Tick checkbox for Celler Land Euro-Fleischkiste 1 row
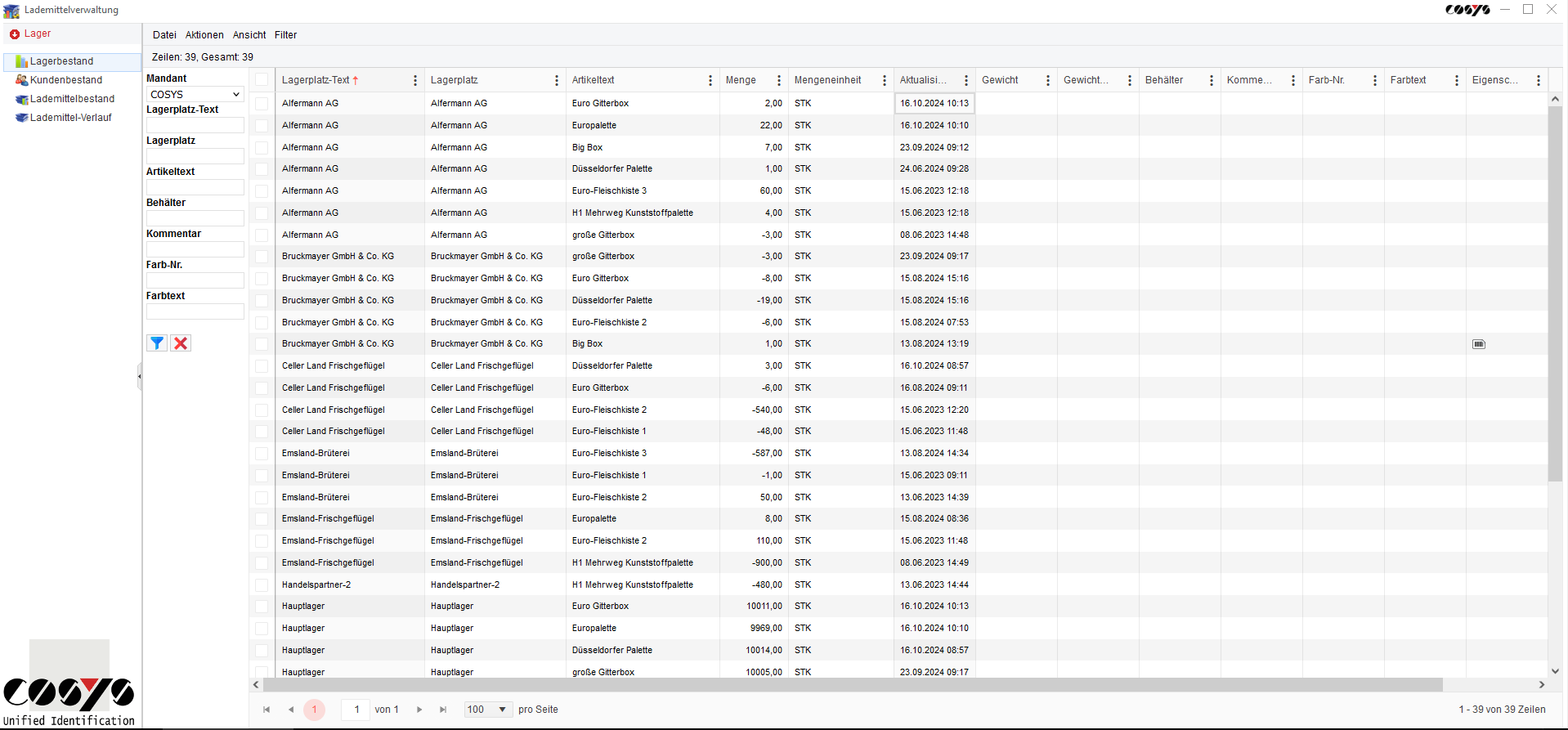 point(262,432)
